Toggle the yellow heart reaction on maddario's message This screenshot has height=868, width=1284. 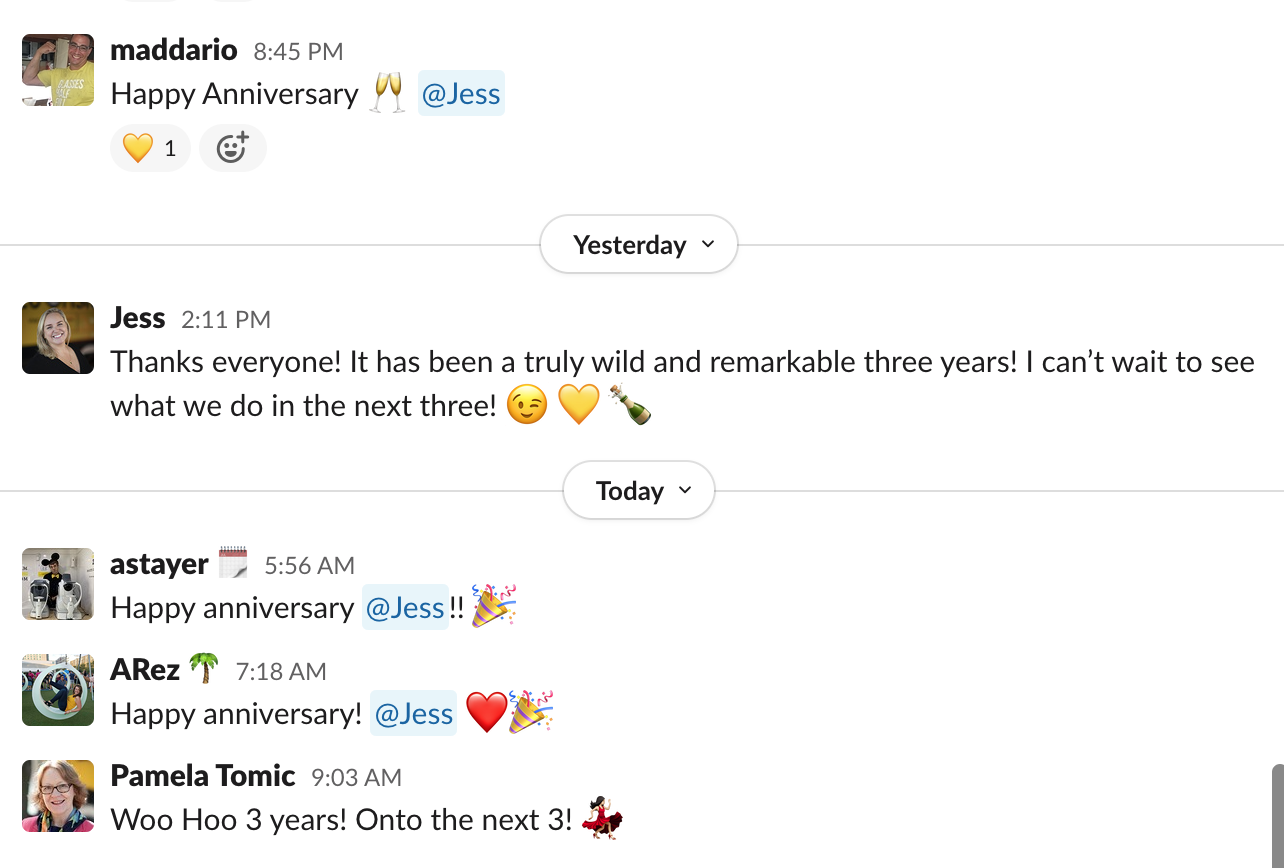point(149,149)
